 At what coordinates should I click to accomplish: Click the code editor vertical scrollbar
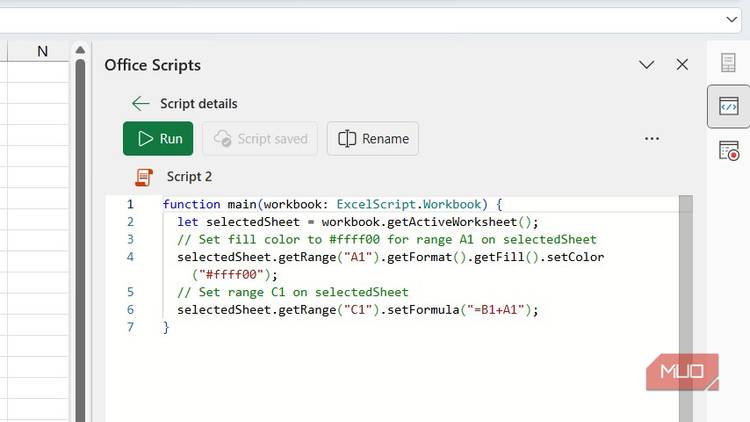(x=685, y=308)
